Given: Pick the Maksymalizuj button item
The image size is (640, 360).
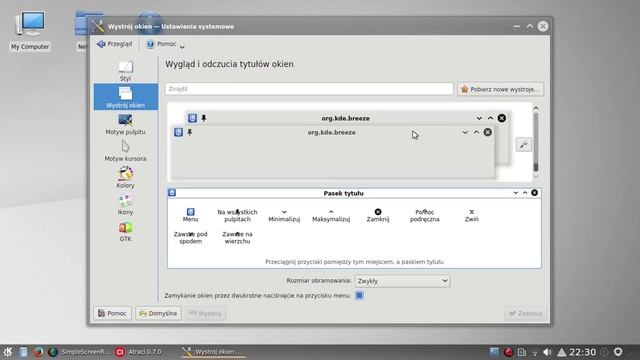Looking at the screenshot, I should point(331,216).
